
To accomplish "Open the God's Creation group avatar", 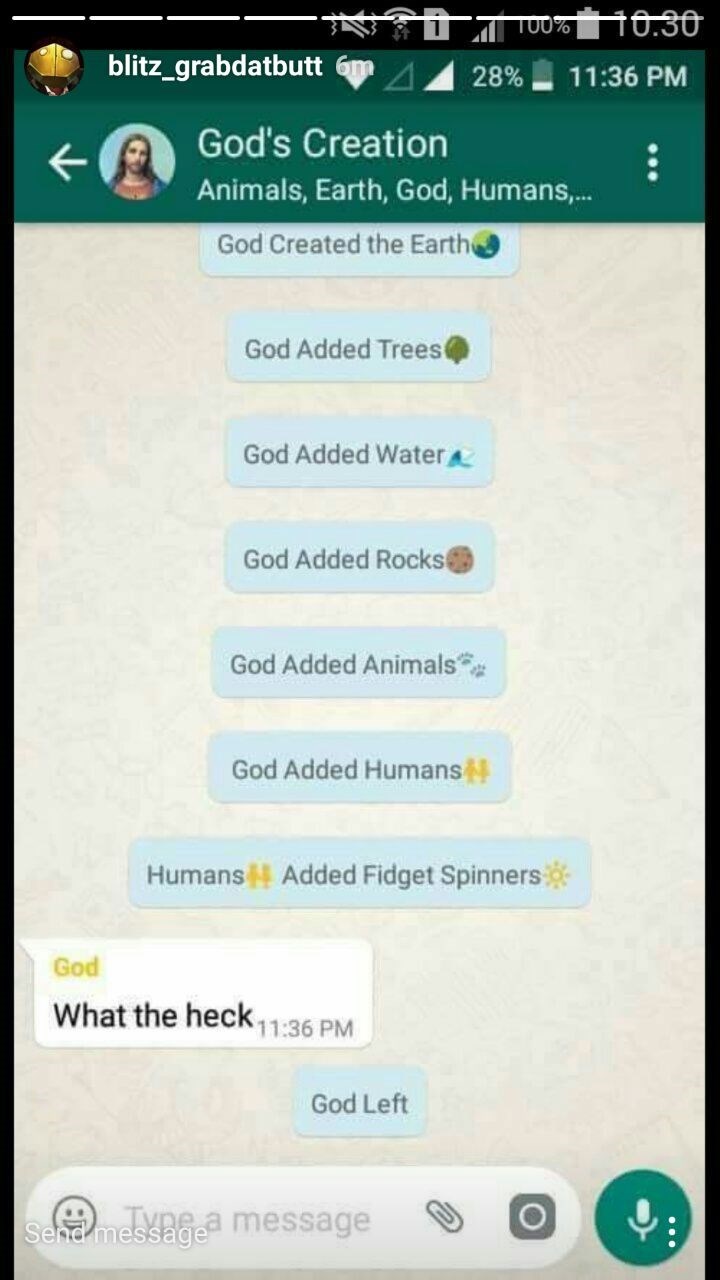I will point(137,163).
